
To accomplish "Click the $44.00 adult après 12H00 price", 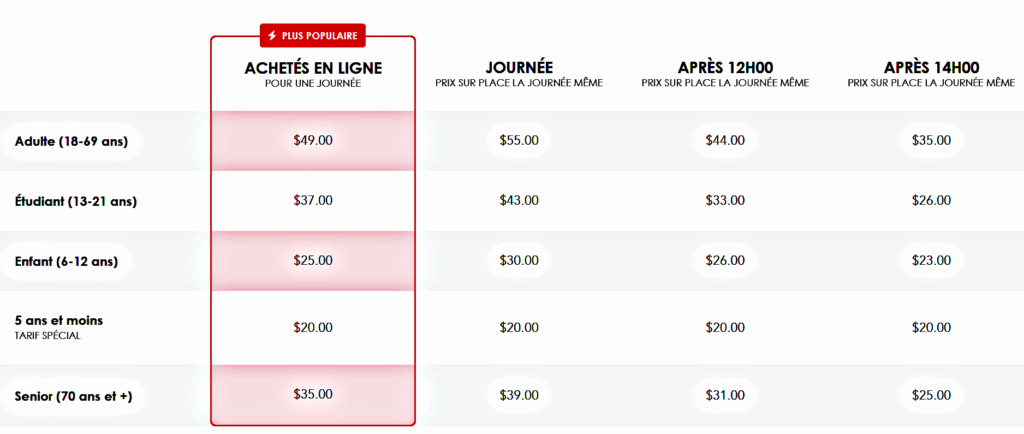I will pyautogui.click(x=725, y=140).
